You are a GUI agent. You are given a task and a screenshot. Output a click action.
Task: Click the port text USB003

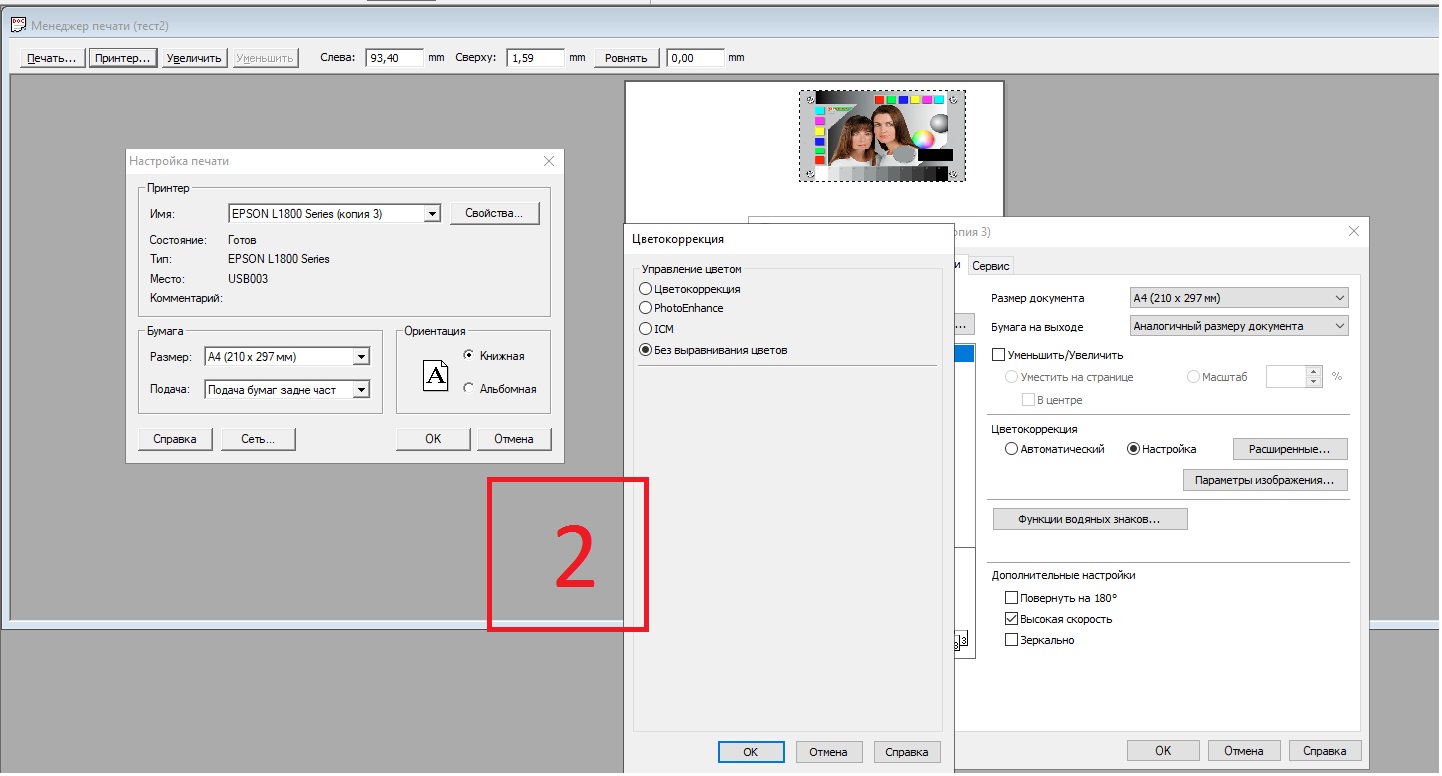click(x=248, y=279)
